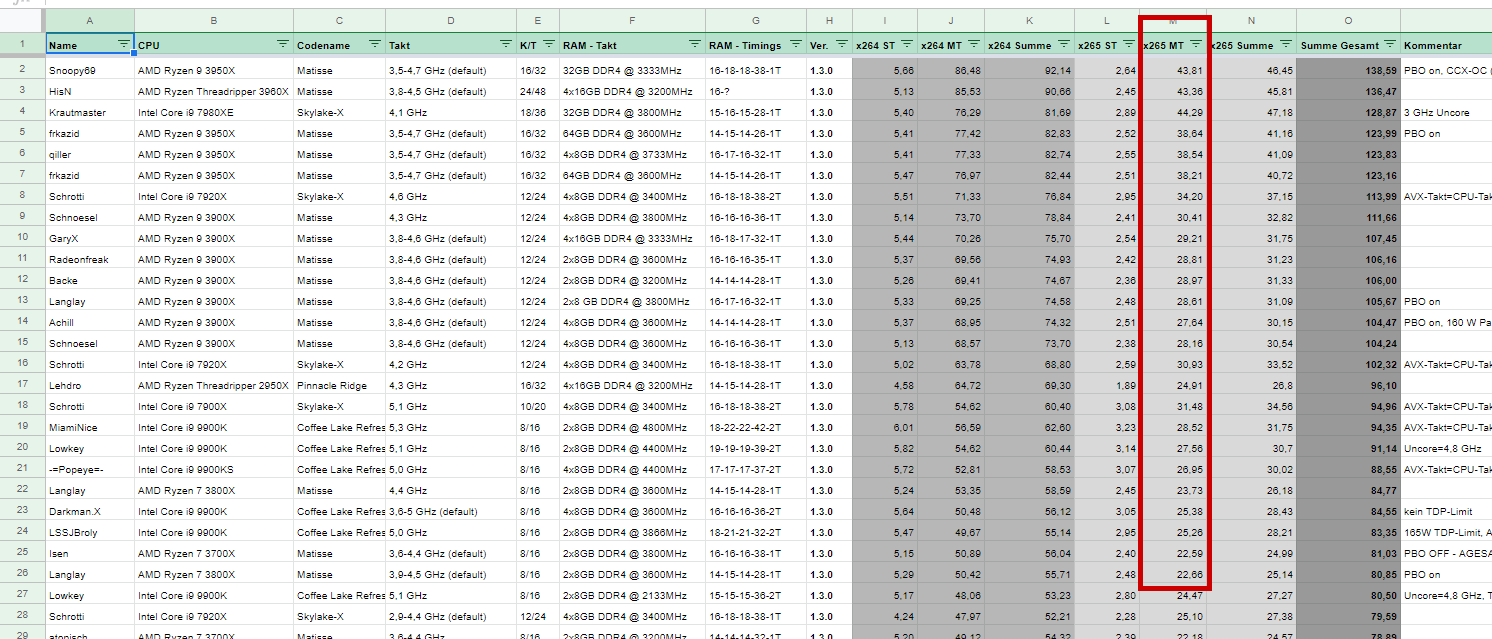Select the 2x8GB DDR4 @ 4800MHz cell
The height and width of the screenshot is (639, 1492).
[632, 427]
